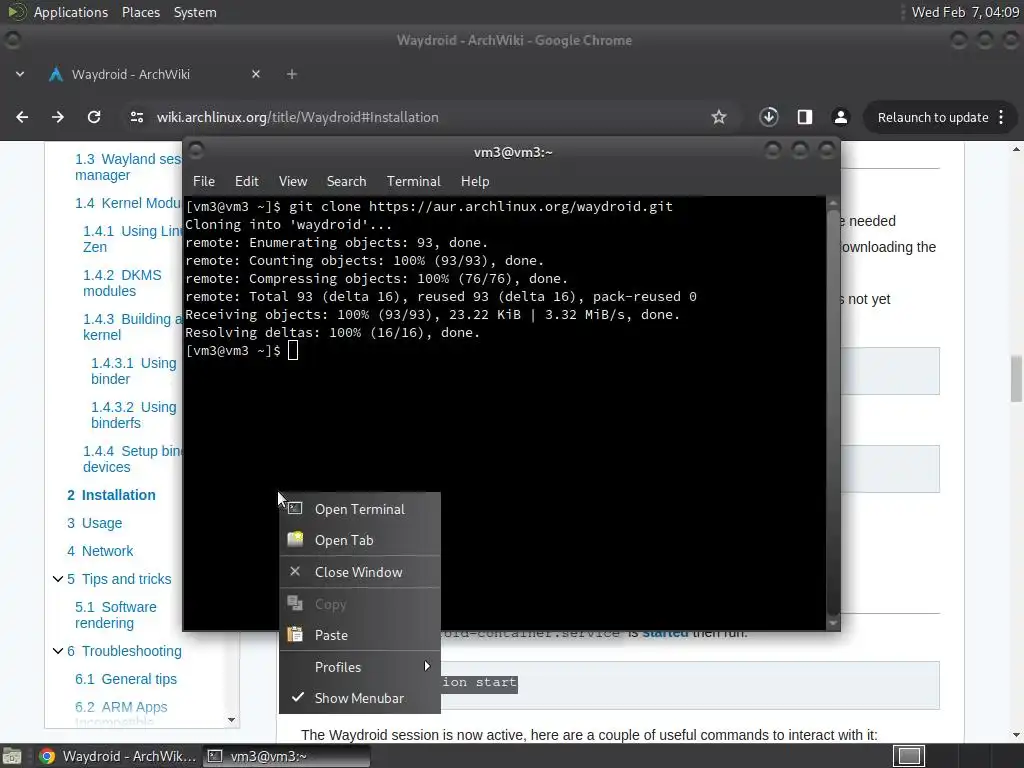Open the Applications menu in top panel

pyautogui.click(x=71, y=12)
